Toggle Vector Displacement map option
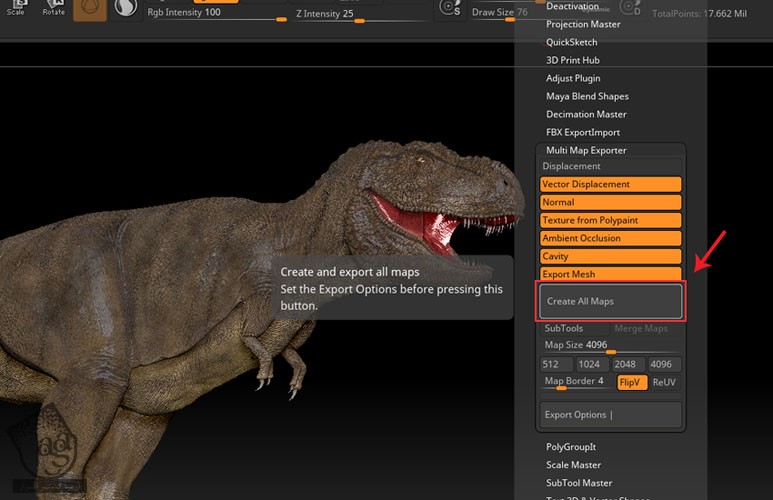Image resolution: width=773 pixels, height=500 pixels. pyautogui.click(x=610, y=184)
